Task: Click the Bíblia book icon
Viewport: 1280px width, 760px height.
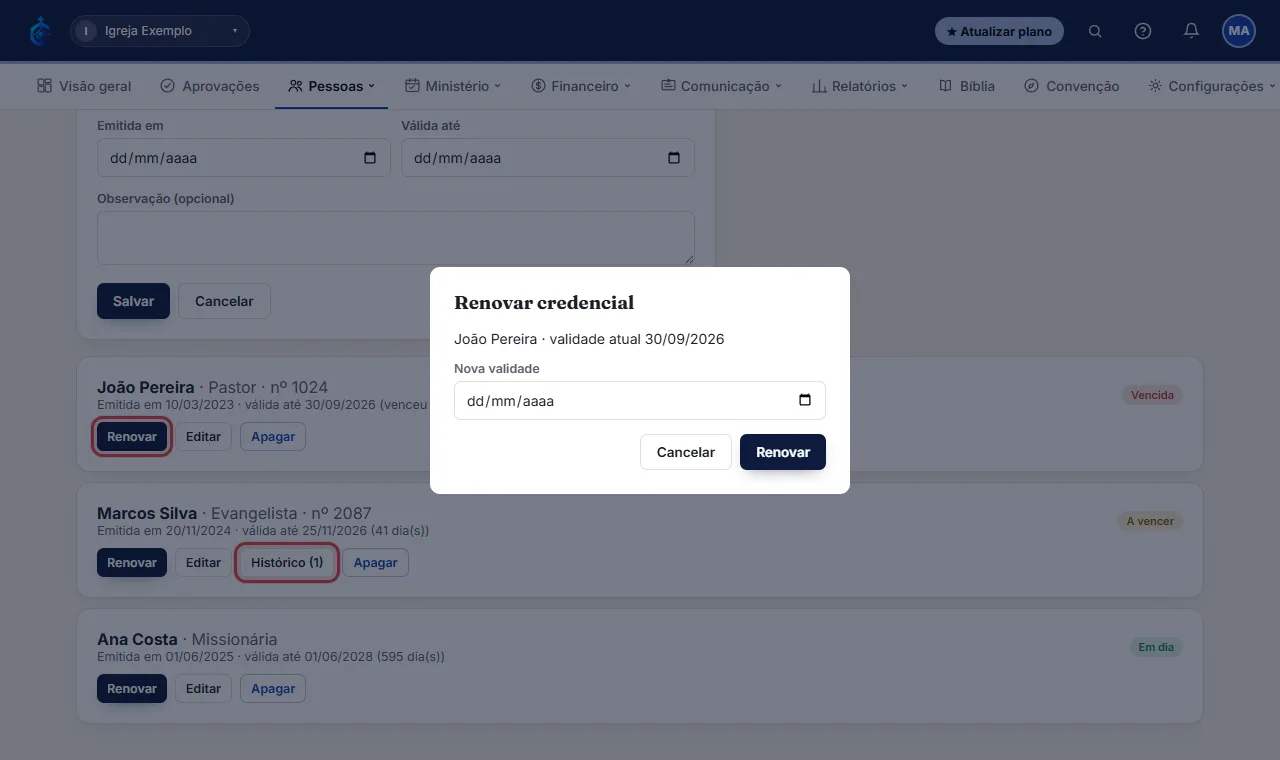Action: [x=945, y=86]
